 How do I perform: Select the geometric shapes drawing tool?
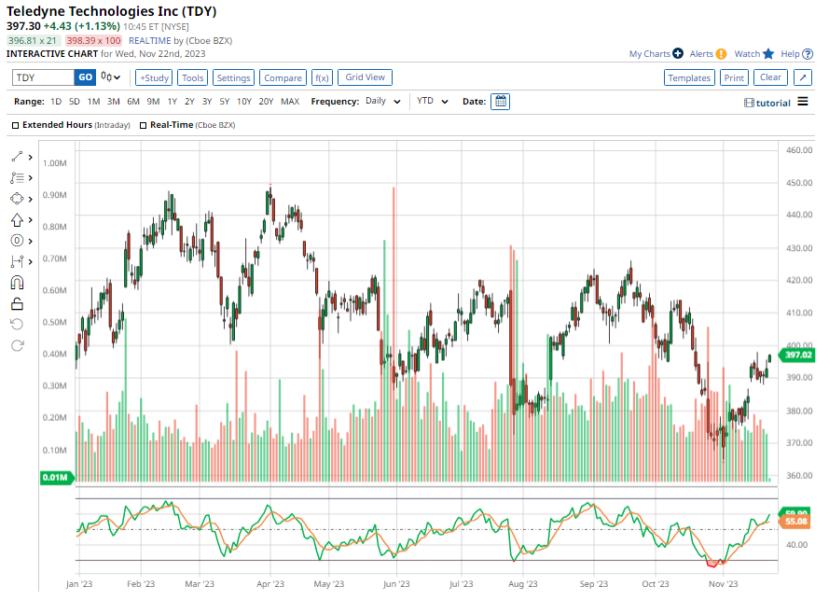(17, 199)
